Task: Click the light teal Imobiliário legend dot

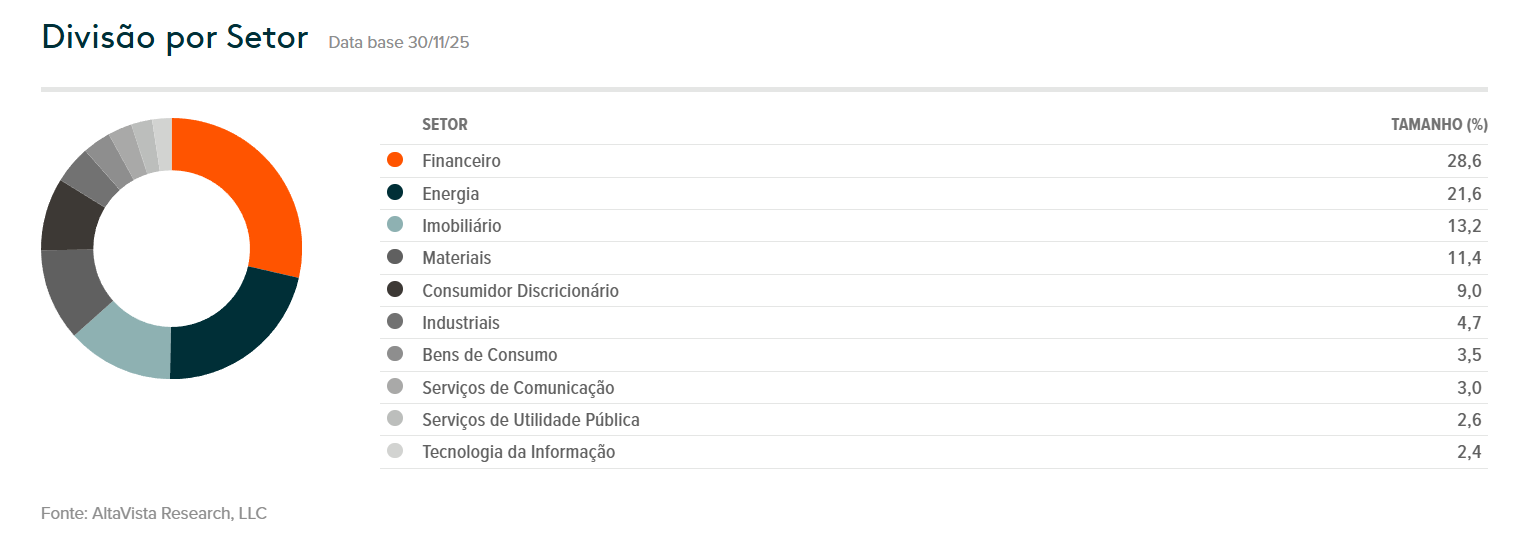Action: [x=395, y=225]
